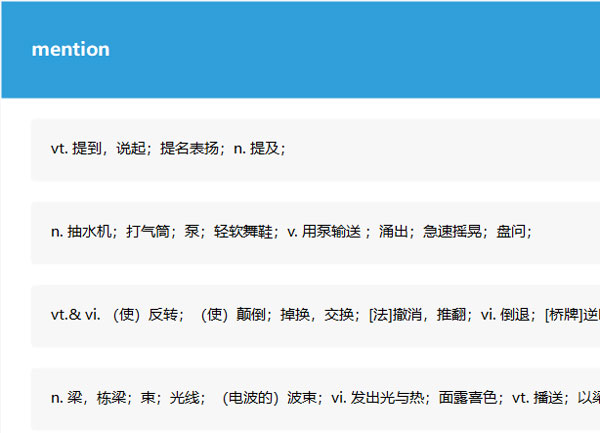Click the 'mention' word header

[x=70, y=49]
